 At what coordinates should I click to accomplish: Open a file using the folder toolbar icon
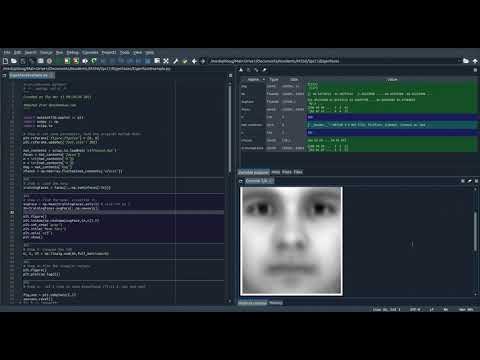click(14, 61)
